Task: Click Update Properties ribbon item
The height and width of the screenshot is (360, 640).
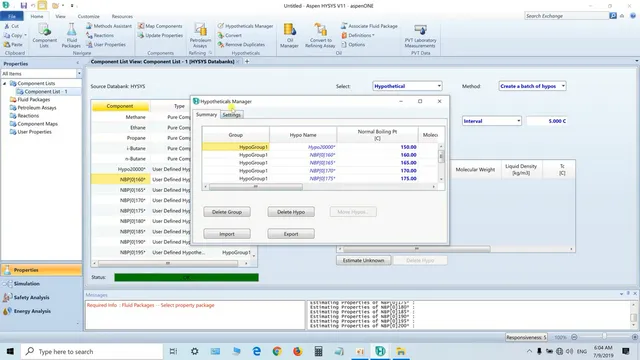Action: (160, 36)
